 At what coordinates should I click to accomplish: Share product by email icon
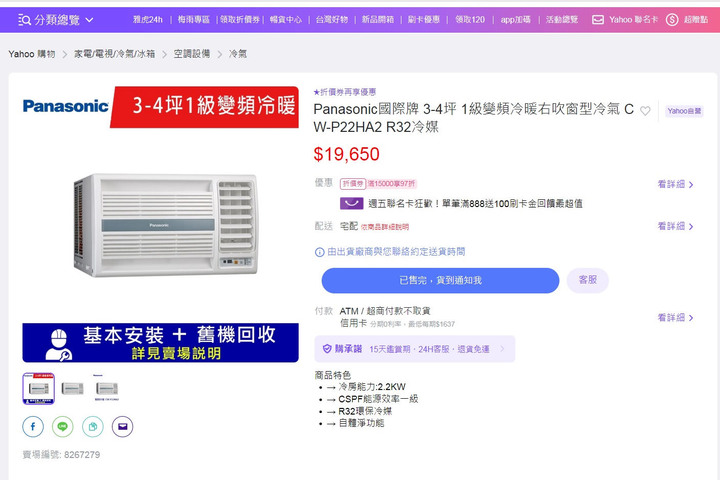123,427
